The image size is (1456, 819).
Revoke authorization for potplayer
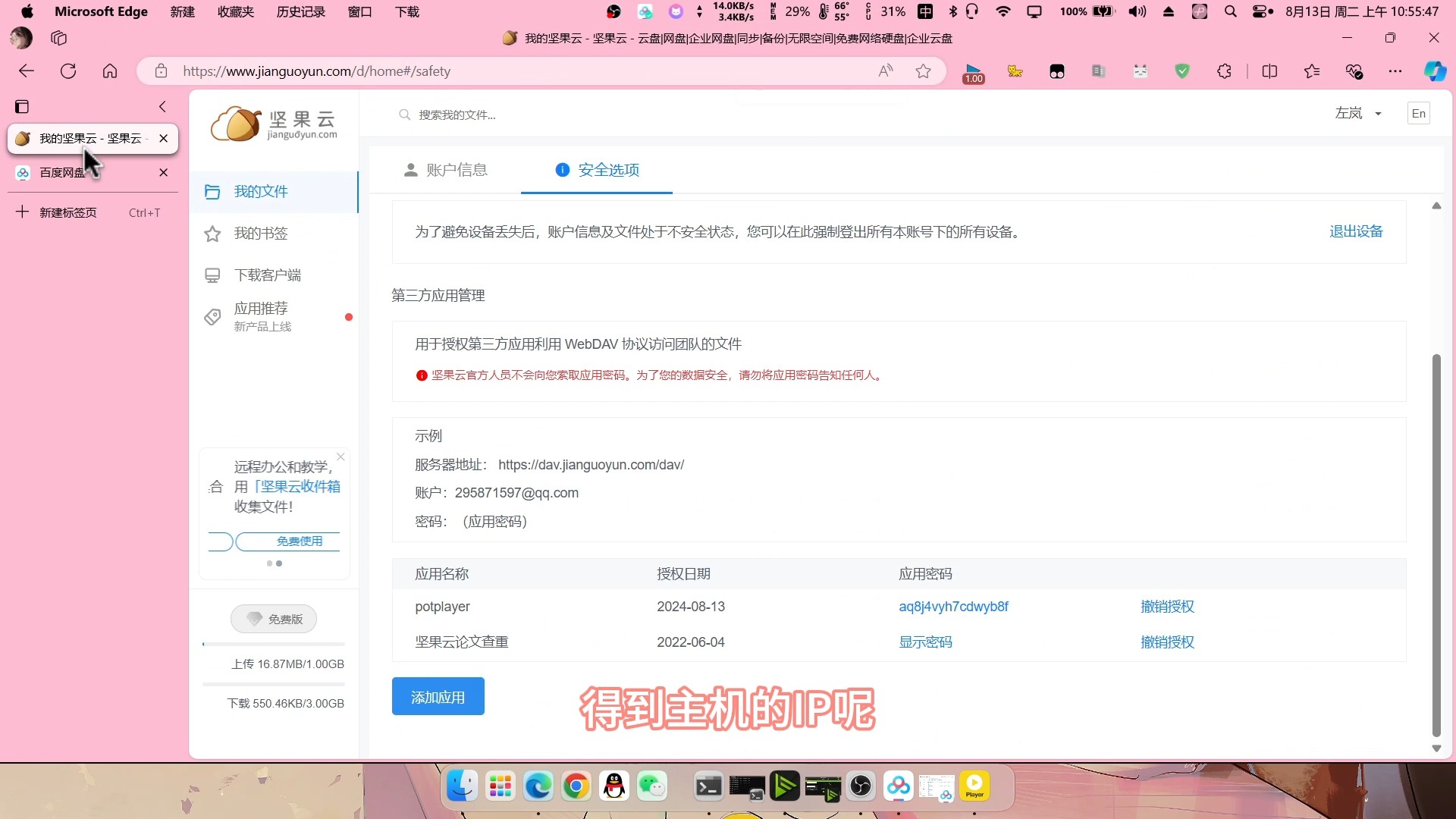[x=1167, y=607]
